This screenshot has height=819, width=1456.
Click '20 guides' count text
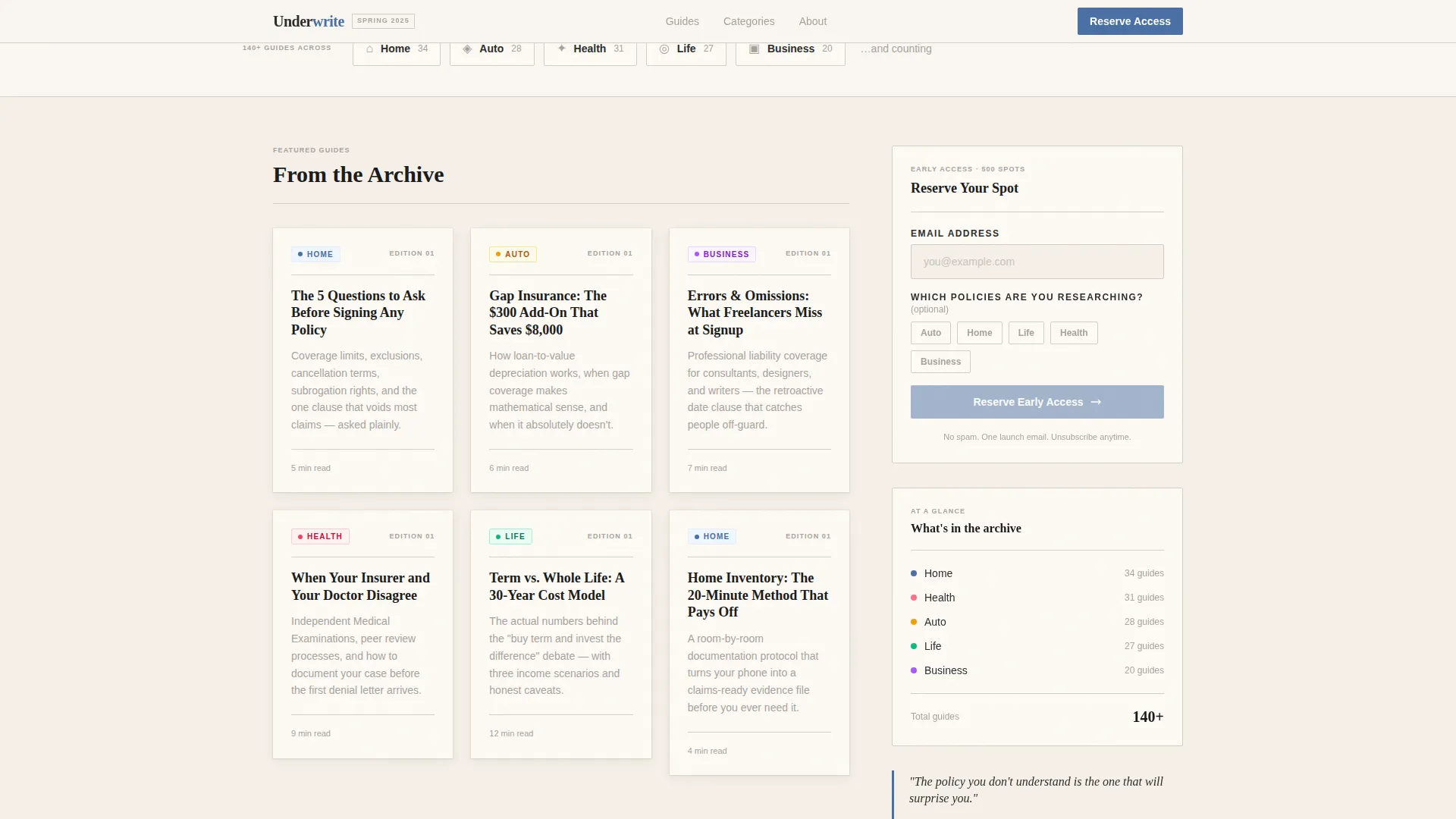(x=1144, y=670)
